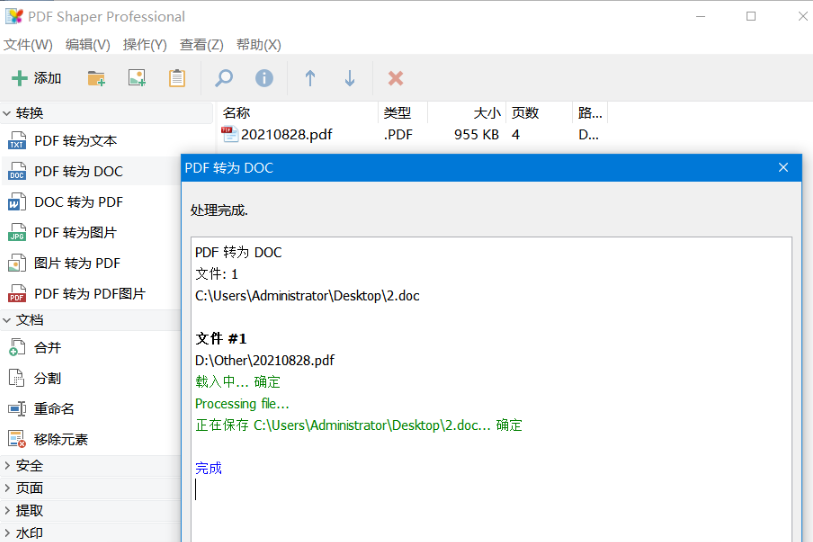Click the JPG icon next to PDF 转为图片
This screenshot has width=813, height=542.
[x=17, y=232]
